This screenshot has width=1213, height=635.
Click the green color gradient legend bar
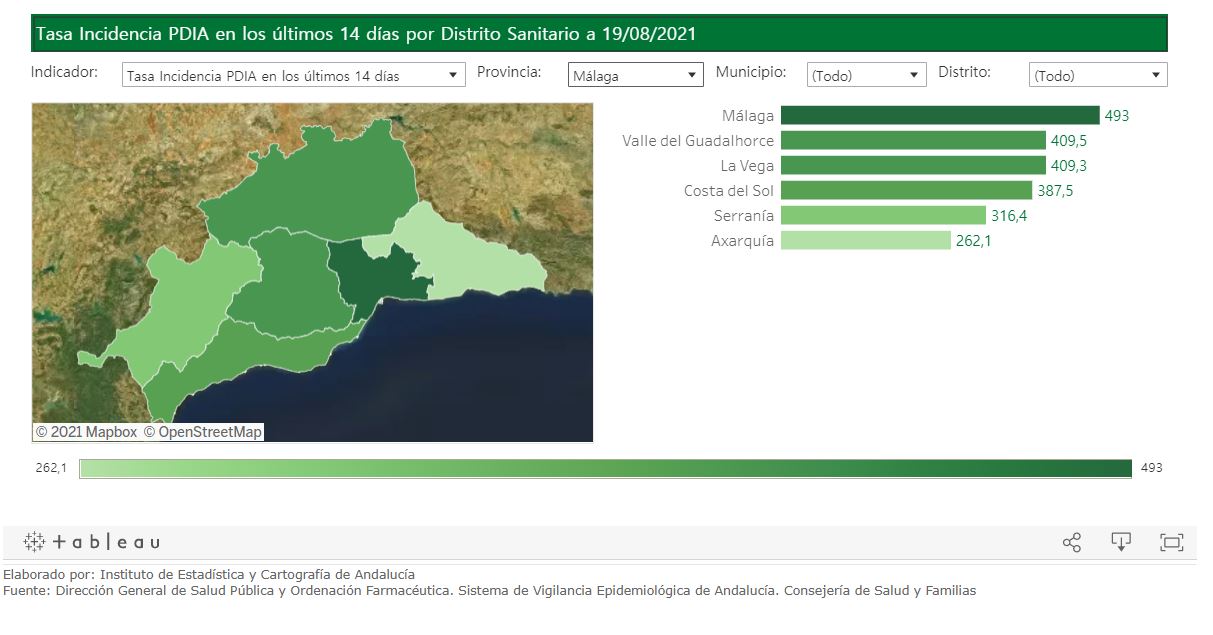click(x=605, y=468)
